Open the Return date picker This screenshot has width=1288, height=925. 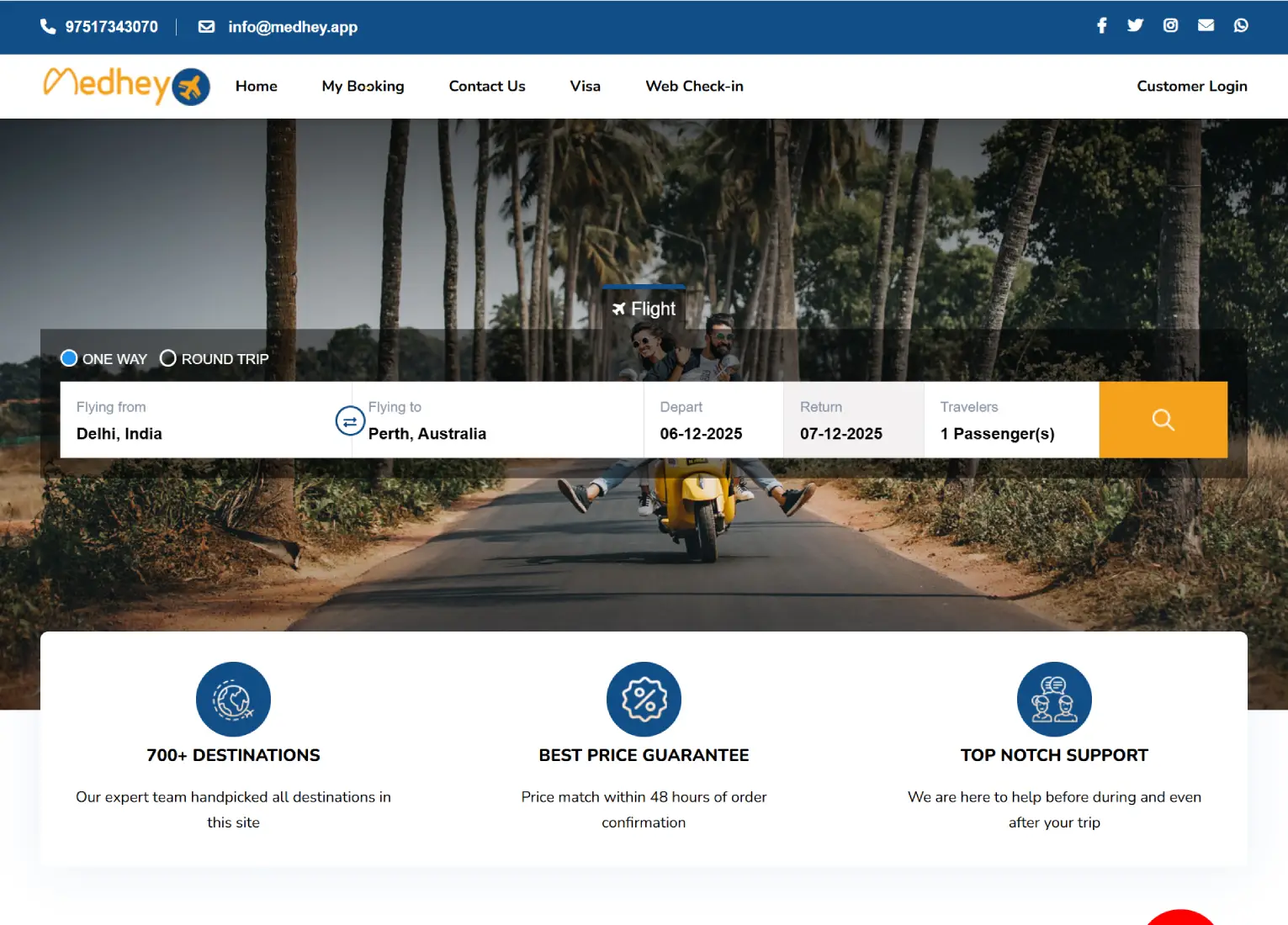853,420
